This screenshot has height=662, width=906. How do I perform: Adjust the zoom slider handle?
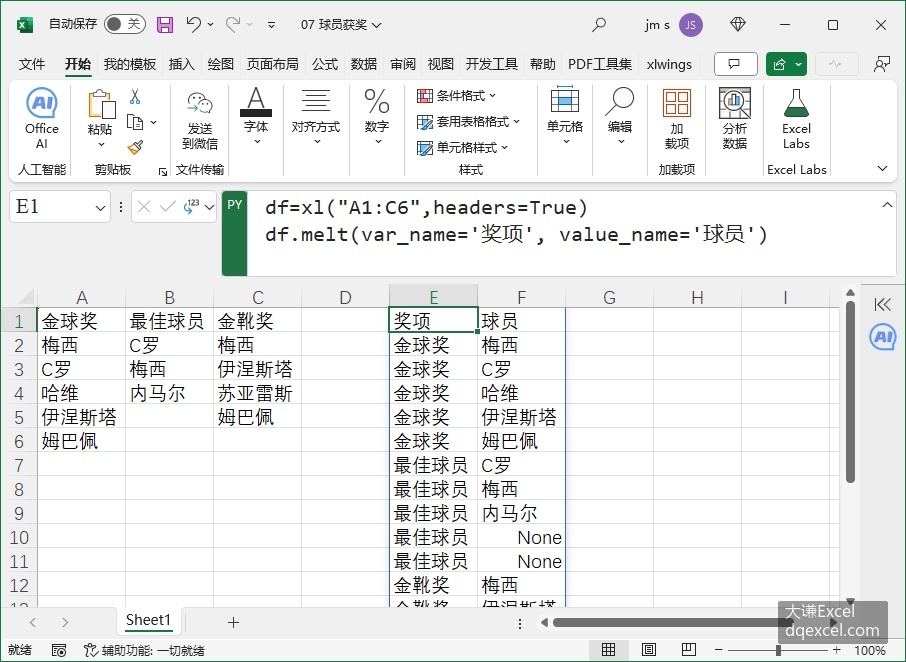(778, 650)
